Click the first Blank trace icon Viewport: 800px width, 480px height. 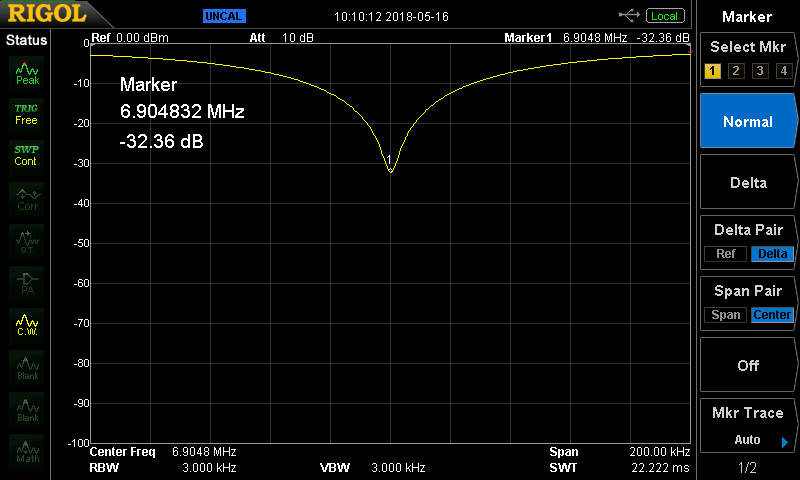pyautogui.click(x=28, y=368)
